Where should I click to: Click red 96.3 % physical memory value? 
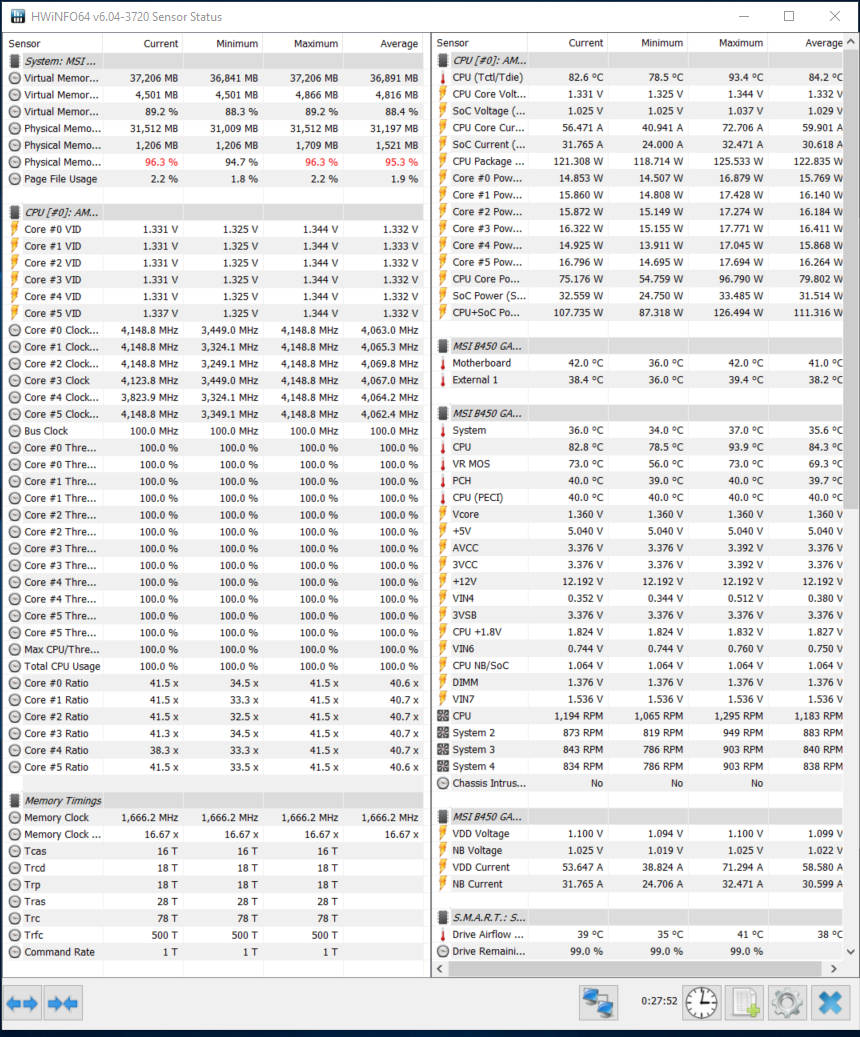click(161, 162)
